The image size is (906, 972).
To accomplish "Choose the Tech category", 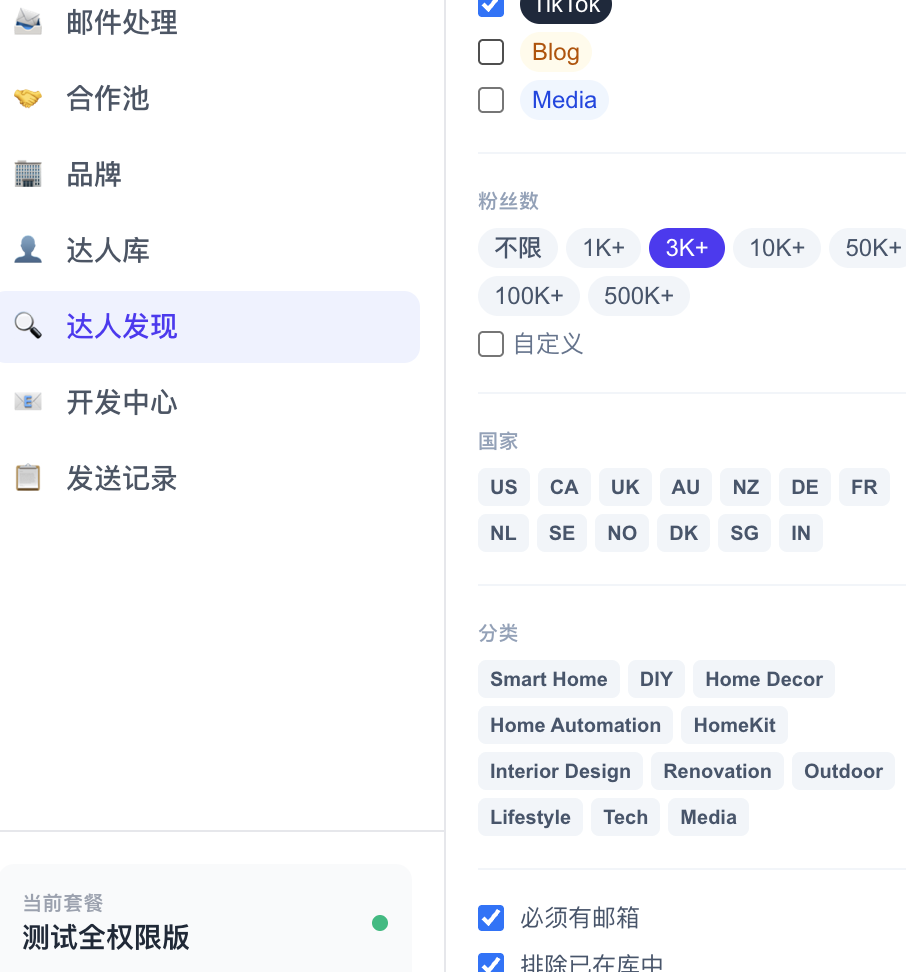I will click(625, 817).
